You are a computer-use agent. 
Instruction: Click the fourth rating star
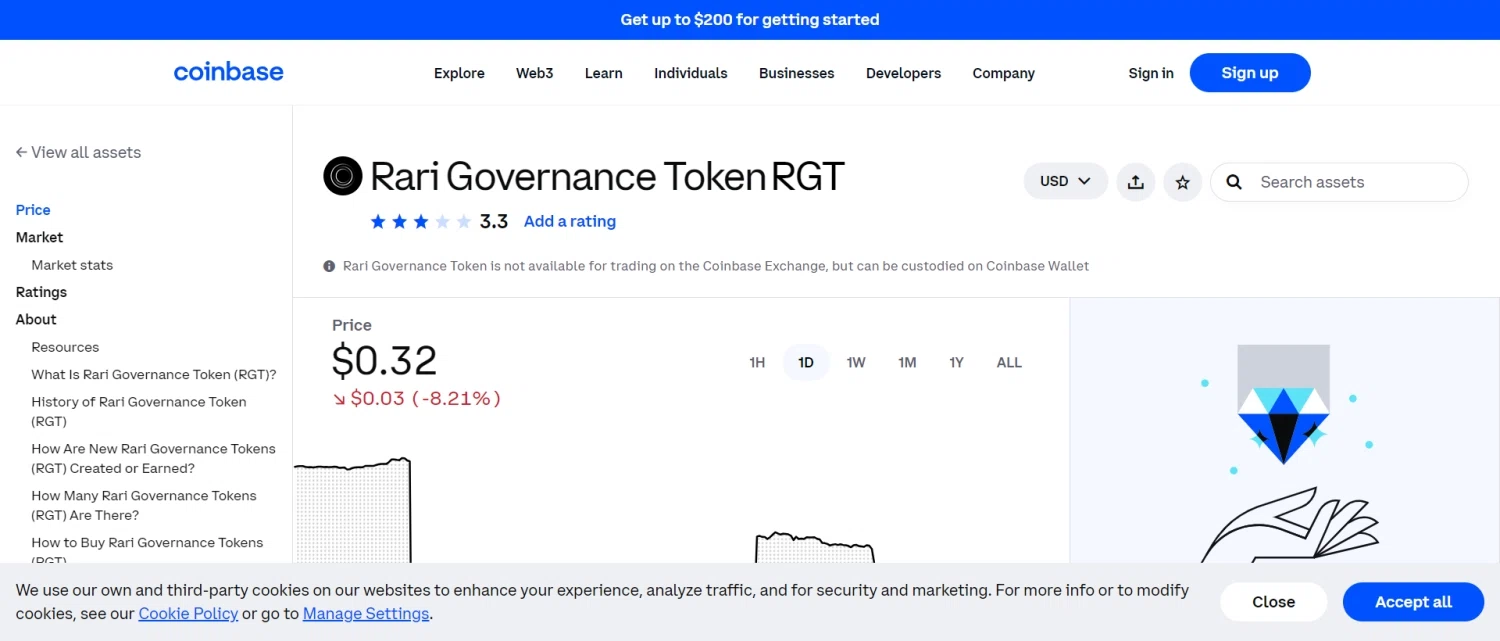click(x=442, y=222)
